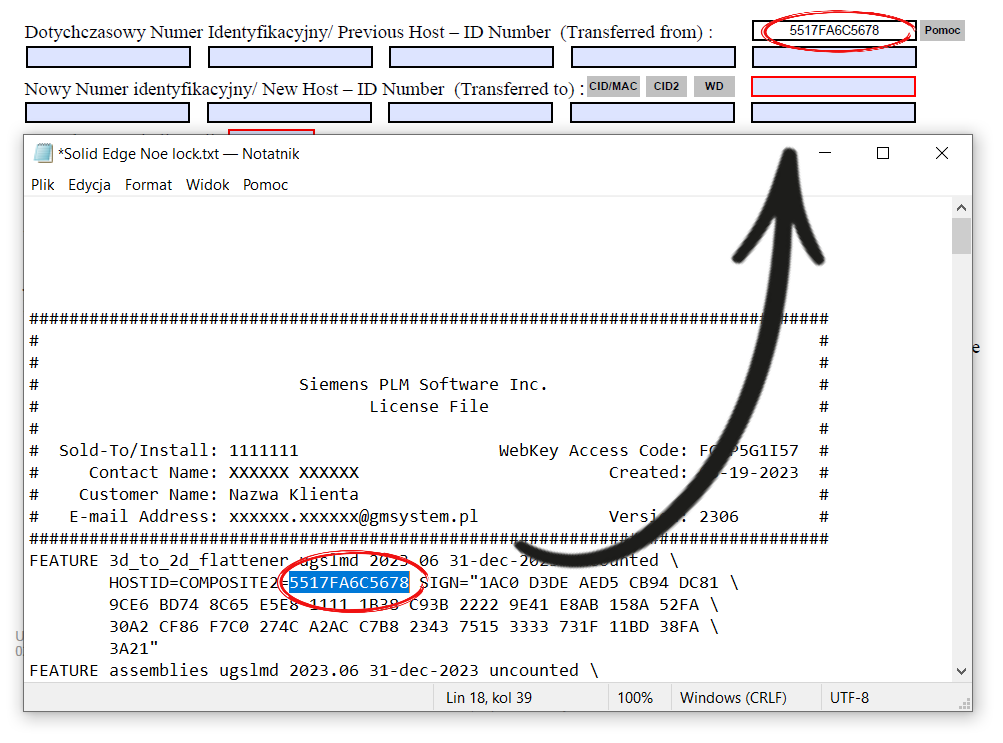Image resolution: width=1003 pixels, height=743 pixels.
Task: Click 'Lin 18, kol 39' in the status bar
Action: coord(489,698)
